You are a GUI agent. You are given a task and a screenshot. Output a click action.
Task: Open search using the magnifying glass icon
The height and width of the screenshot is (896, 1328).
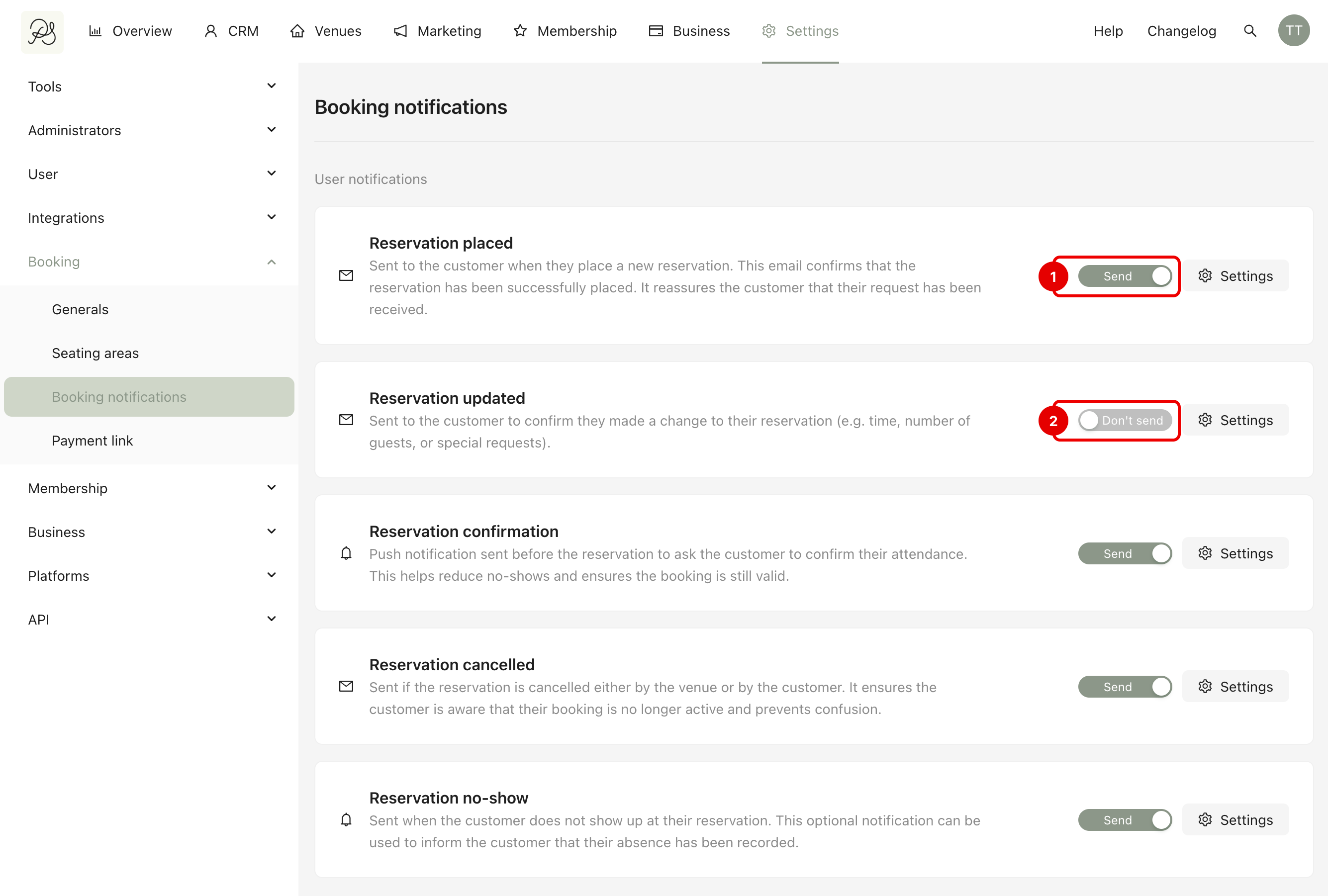(x=1250, y=31)
